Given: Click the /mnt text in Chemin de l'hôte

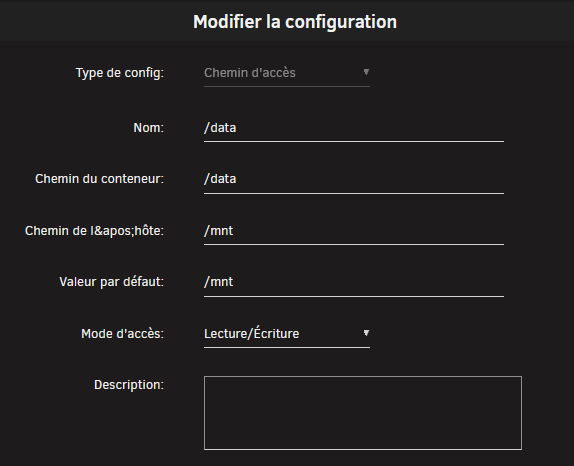Looking at the screenshot, I should (x=219, y=231).
